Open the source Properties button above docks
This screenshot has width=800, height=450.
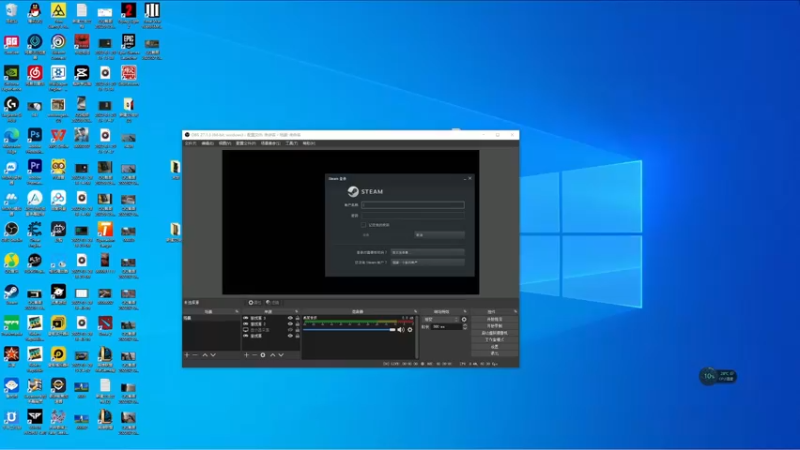[254, 303]
